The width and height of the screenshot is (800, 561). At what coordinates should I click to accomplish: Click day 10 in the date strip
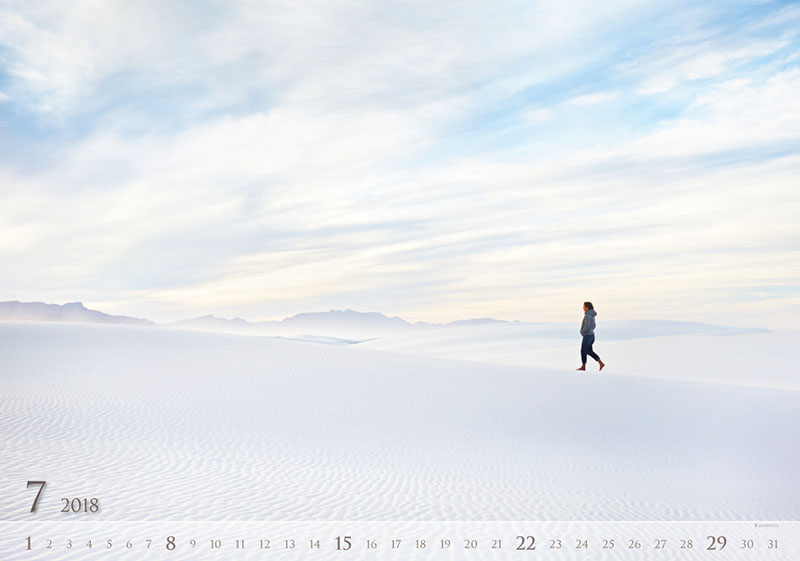pyautogui.click(x=215, y=544)
